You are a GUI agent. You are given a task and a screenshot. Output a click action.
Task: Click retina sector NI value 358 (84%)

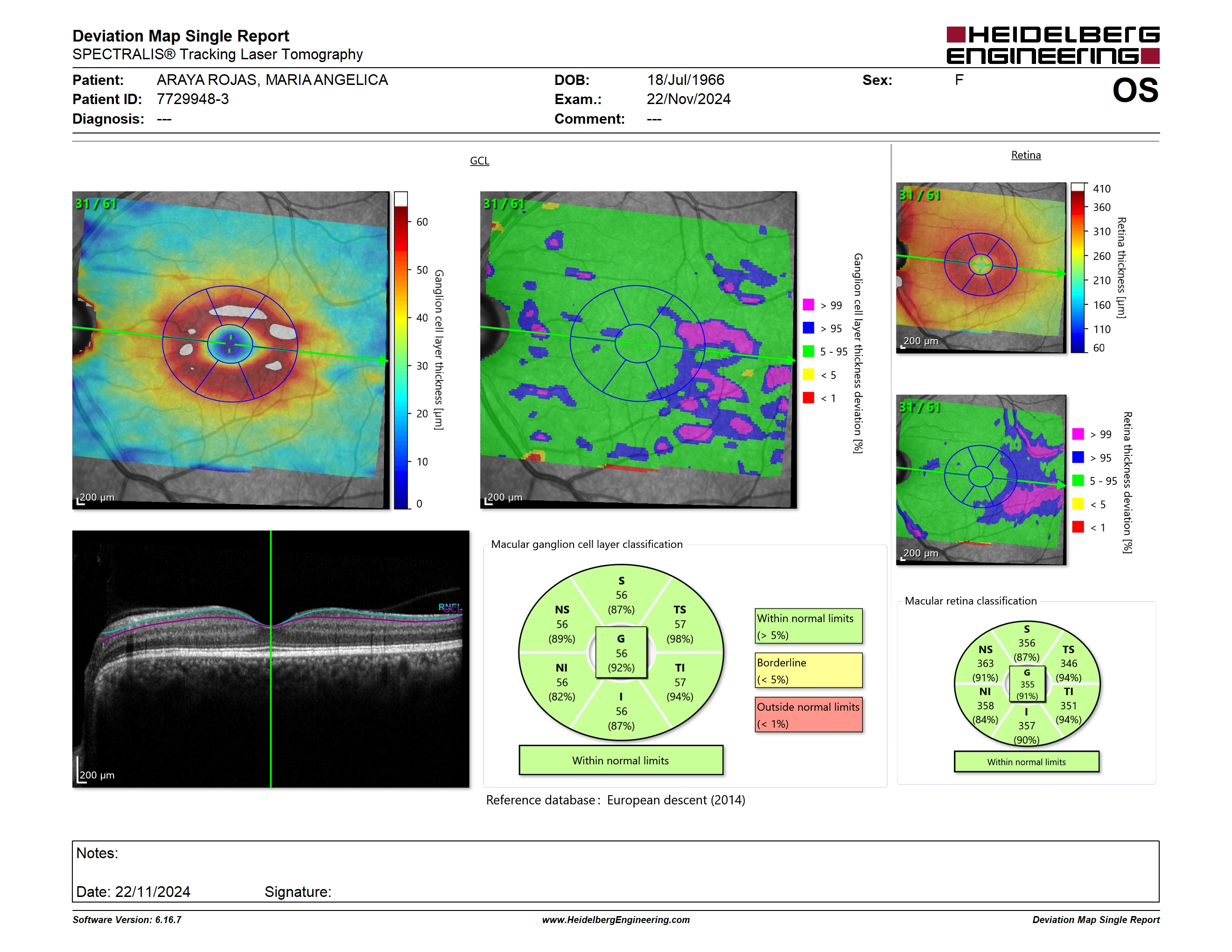click(x=986, y=713)
